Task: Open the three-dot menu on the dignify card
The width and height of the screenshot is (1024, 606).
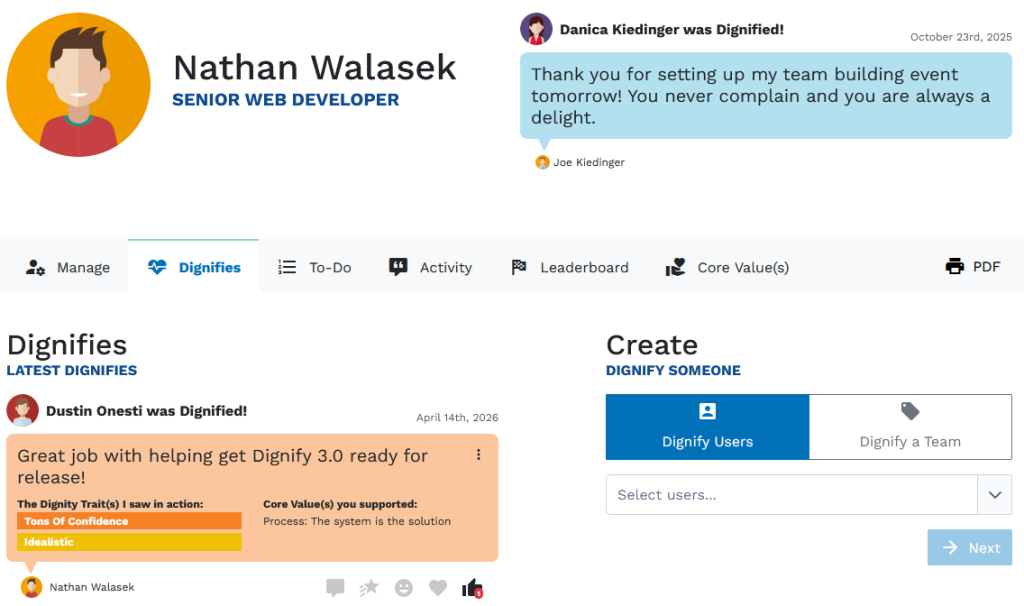Action: [x=478, y=455]
